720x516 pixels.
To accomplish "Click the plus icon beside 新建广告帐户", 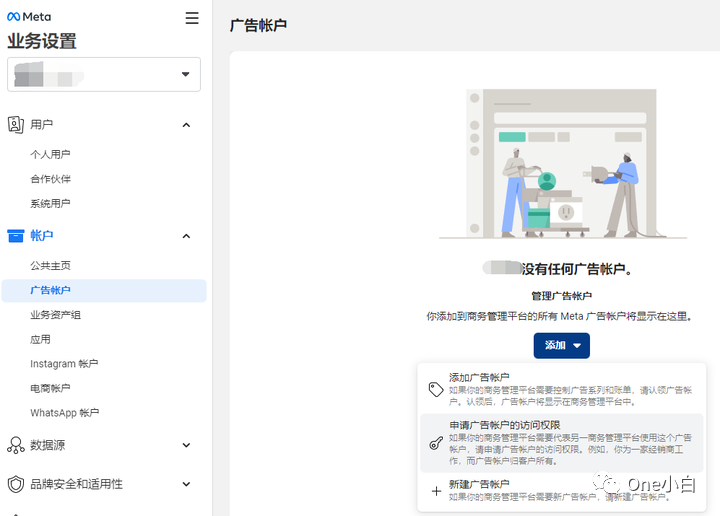I will (436, 491).
